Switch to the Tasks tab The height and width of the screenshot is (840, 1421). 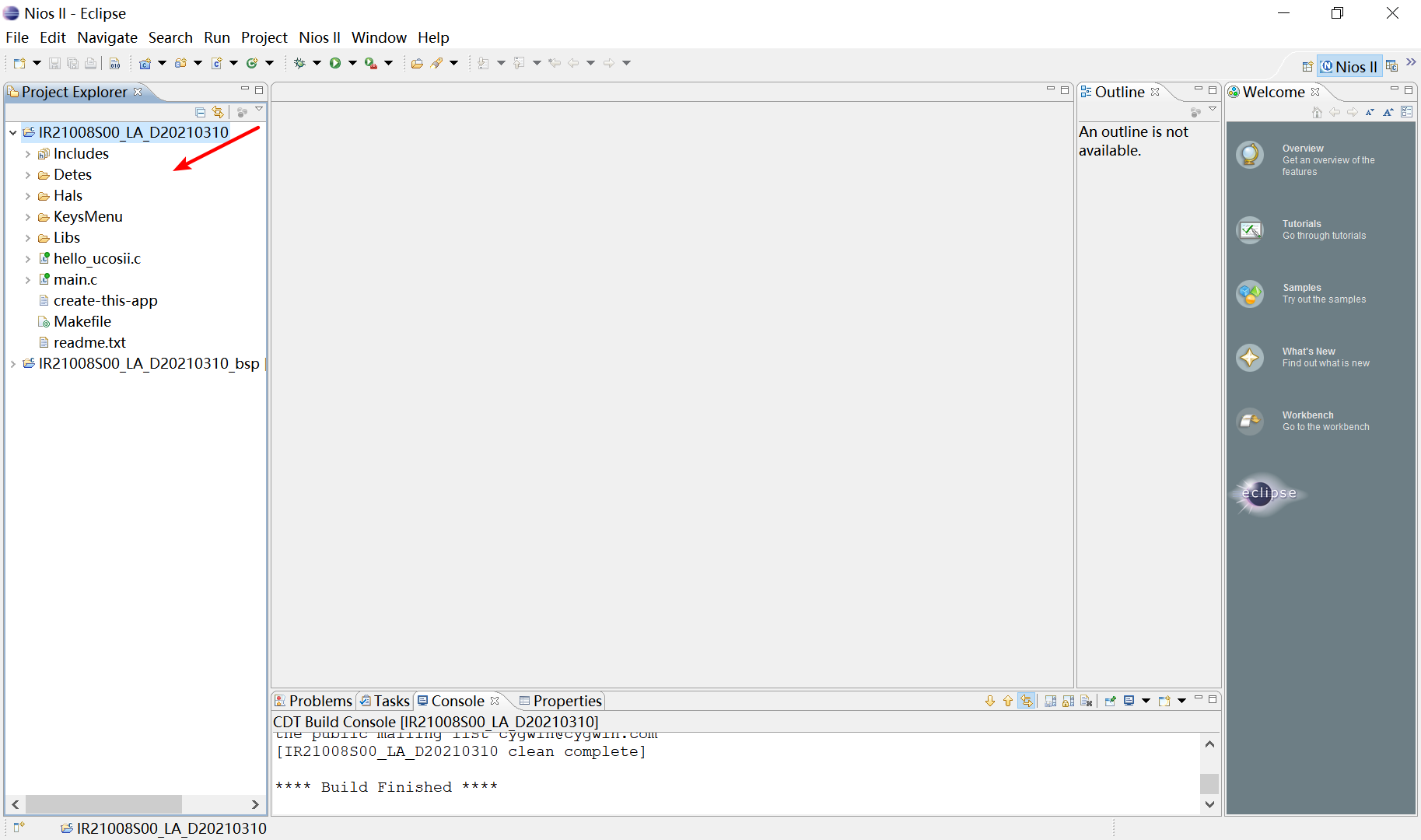pos(384,701)
